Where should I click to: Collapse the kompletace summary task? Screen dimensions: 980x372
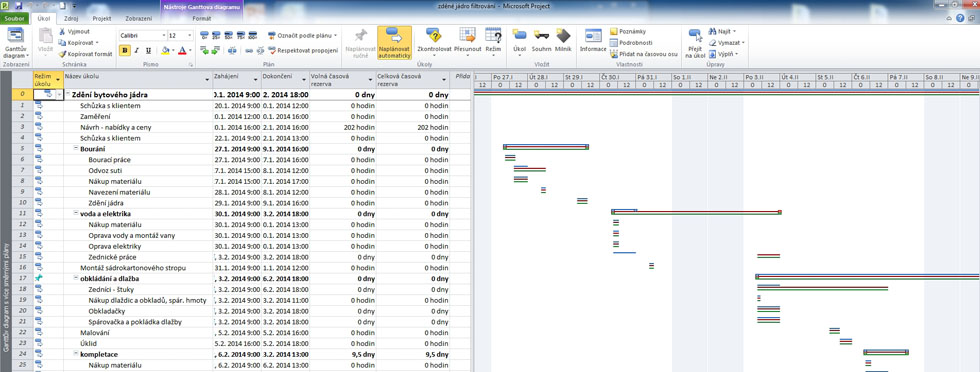click(x=76, y=354)
